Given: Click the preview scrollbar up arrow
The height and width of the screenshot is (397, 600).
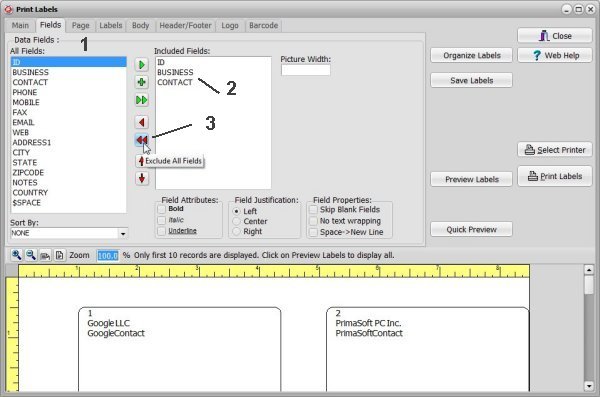Looking at the screenshot, I should click(589, 270).
